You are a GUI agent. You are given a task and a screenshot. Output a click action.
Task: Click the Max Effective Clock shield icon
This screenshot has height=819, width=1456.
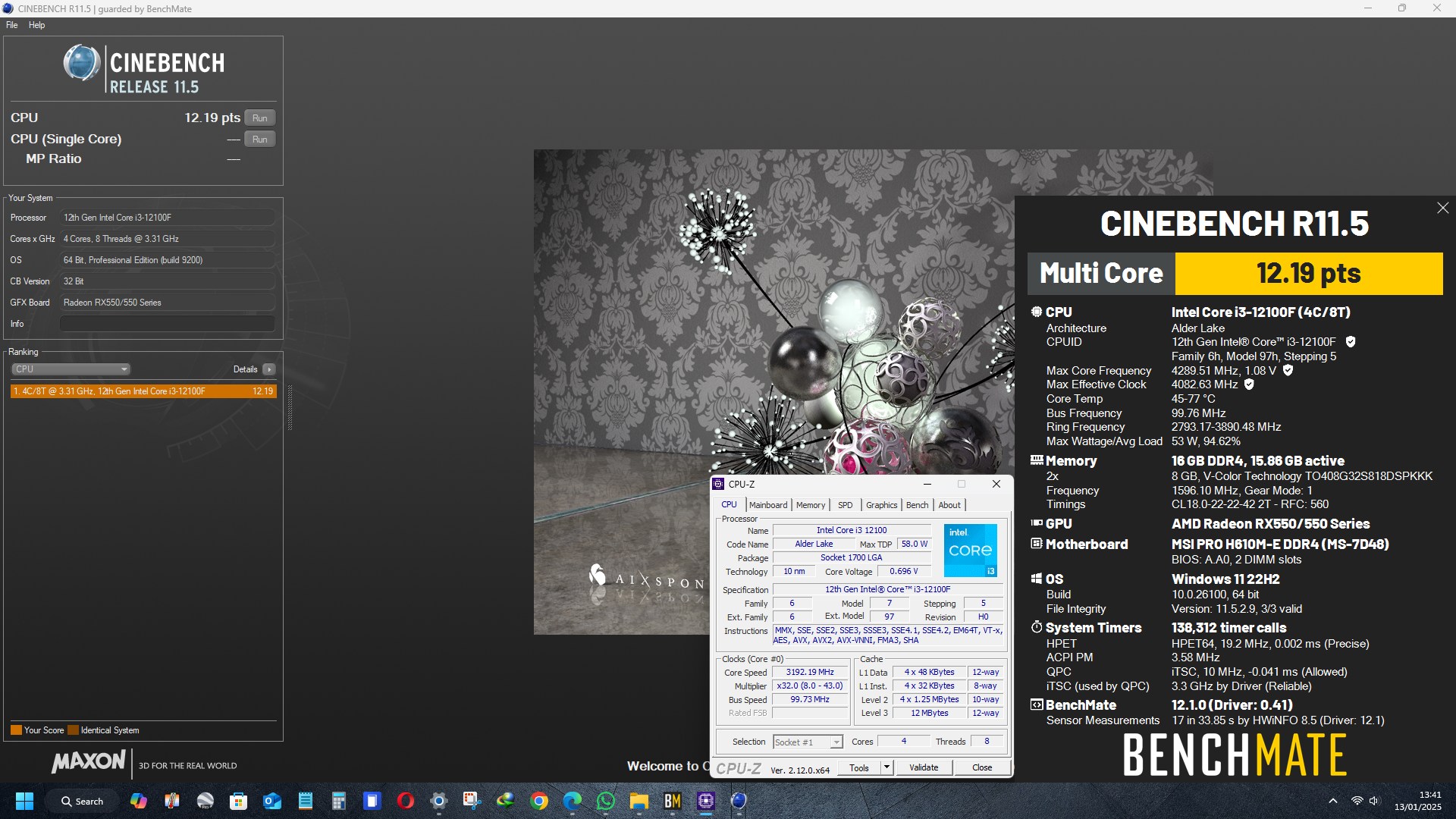[x=1249, y=384]
